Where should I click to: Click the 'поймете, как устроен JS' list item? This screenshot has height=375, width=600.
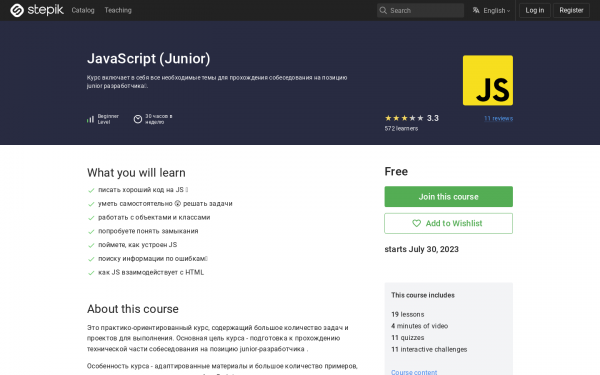point(137,245)
